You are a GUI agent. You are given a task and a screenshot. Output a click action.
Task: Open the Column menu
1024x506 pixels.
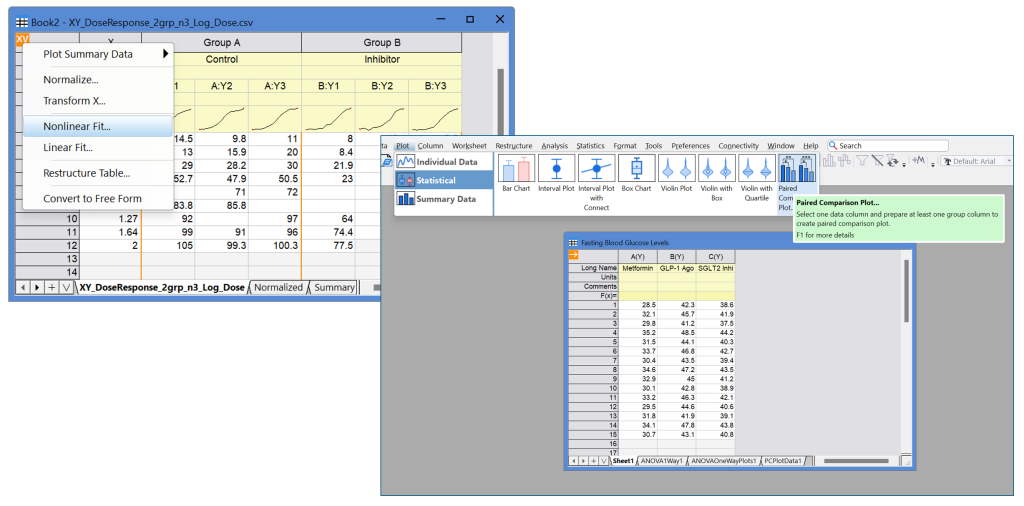(x=430, y=146)
